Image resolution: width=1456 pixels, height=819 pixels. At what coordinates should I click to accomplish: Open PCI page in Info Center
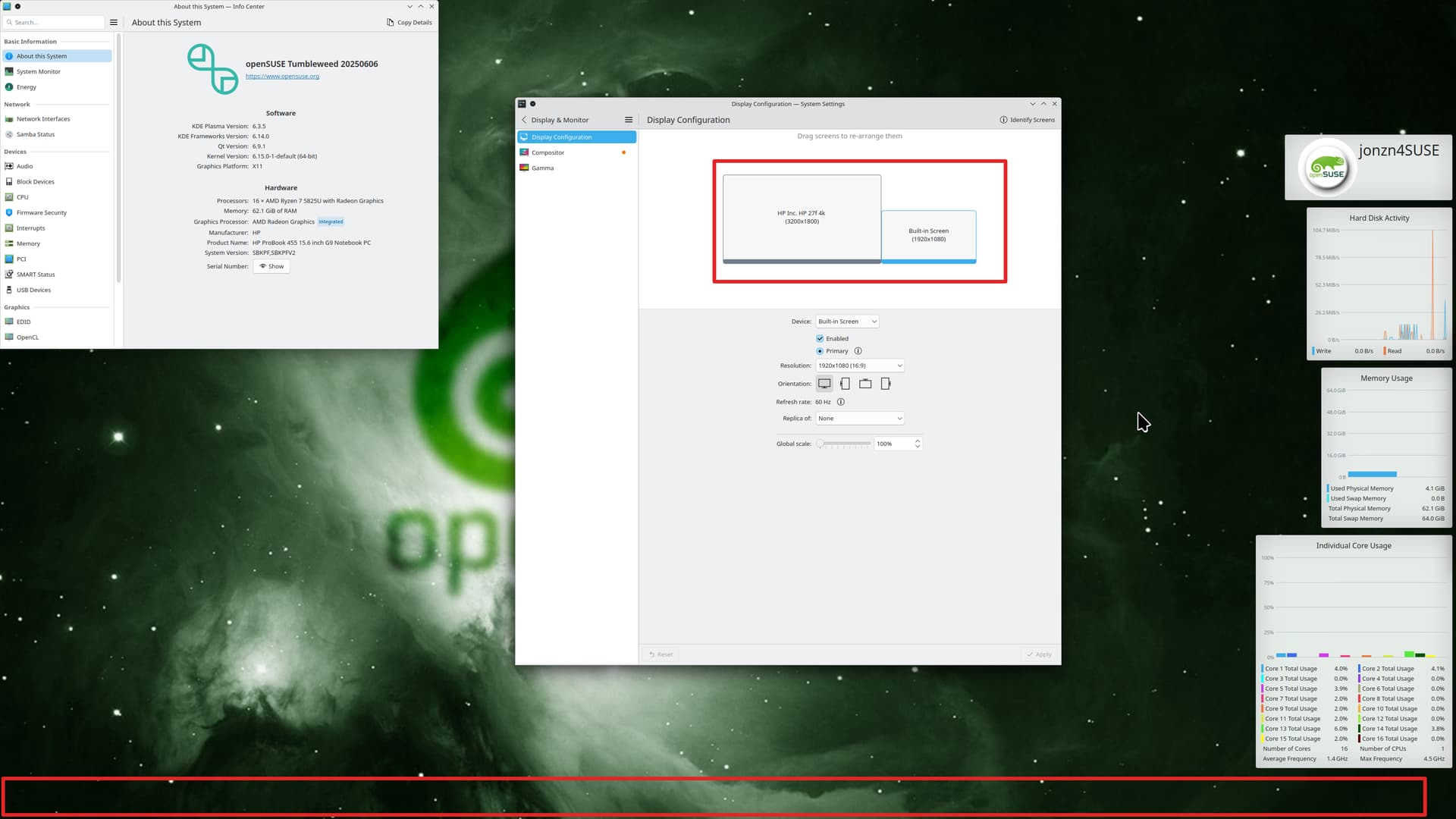coord(57,259)
